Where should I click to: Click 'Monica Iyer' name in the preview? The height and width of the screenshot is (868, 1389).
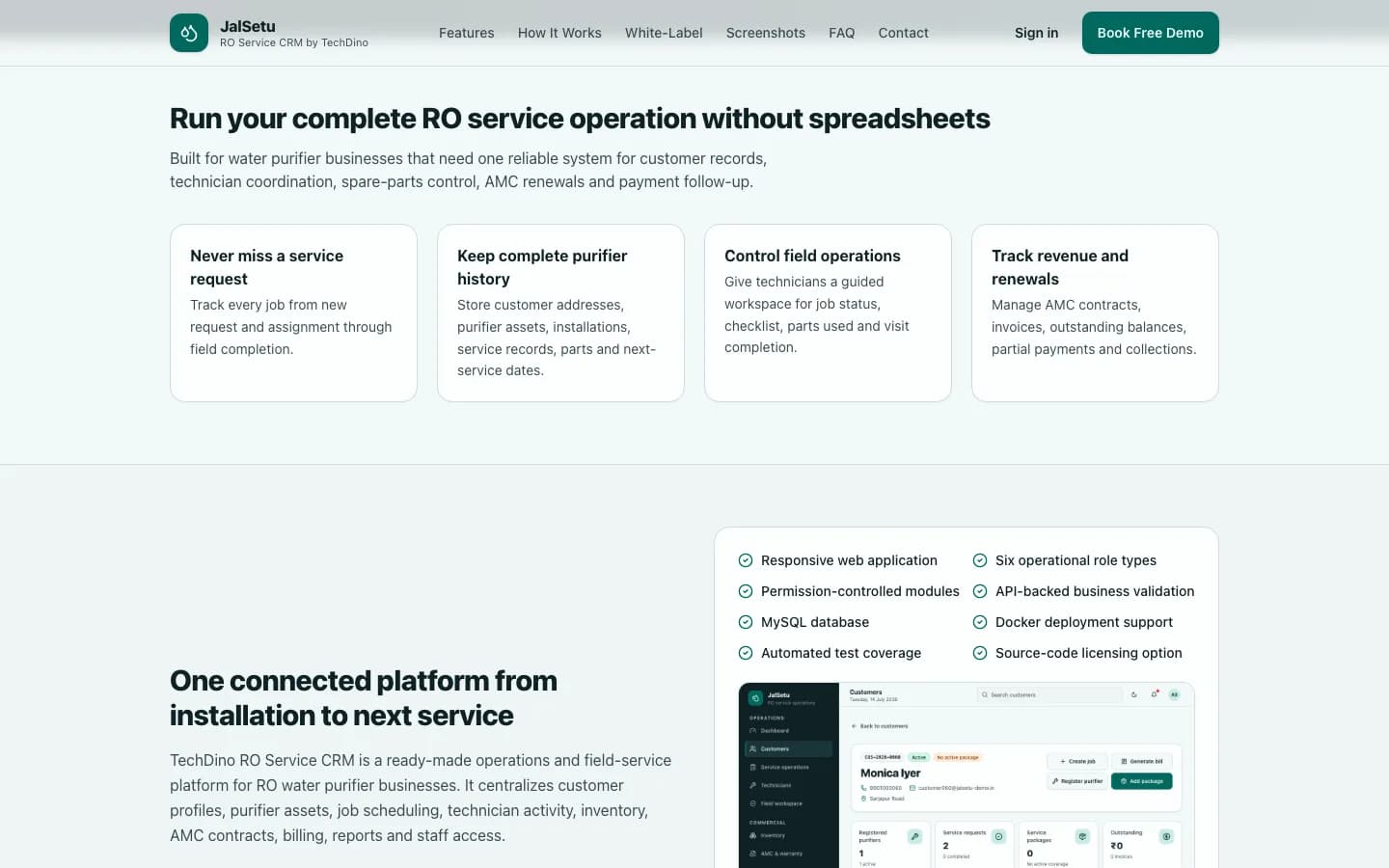pyautogui.click(x=890, y=773)
